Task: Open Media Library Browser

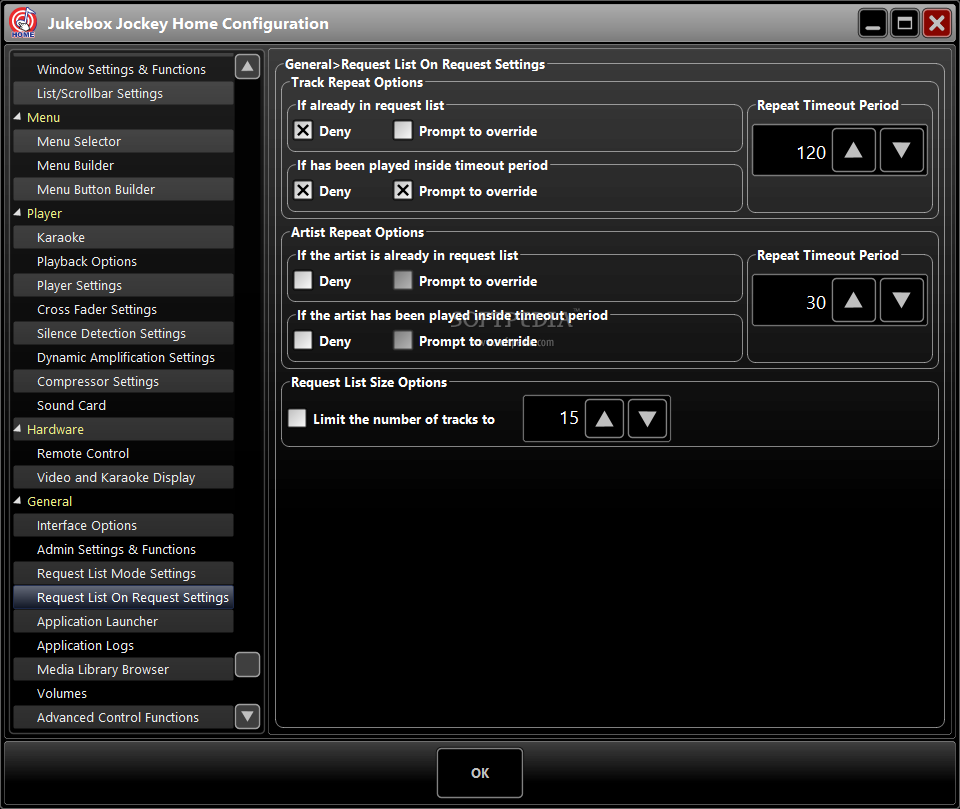Action: (x=123, y=669)
